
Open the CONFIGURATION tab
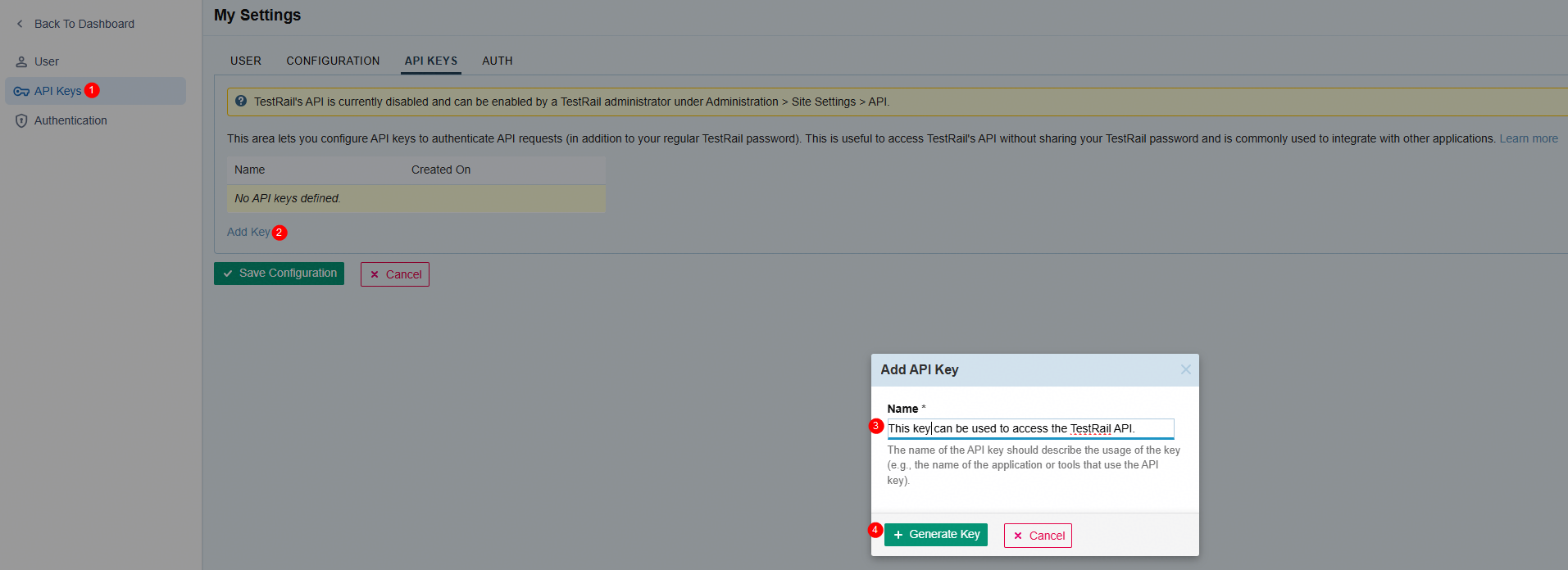(333, 61)
